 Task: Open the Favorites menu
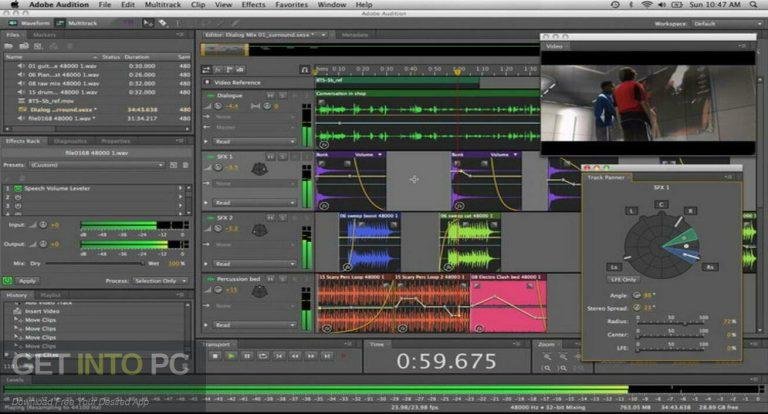[291, 4]
